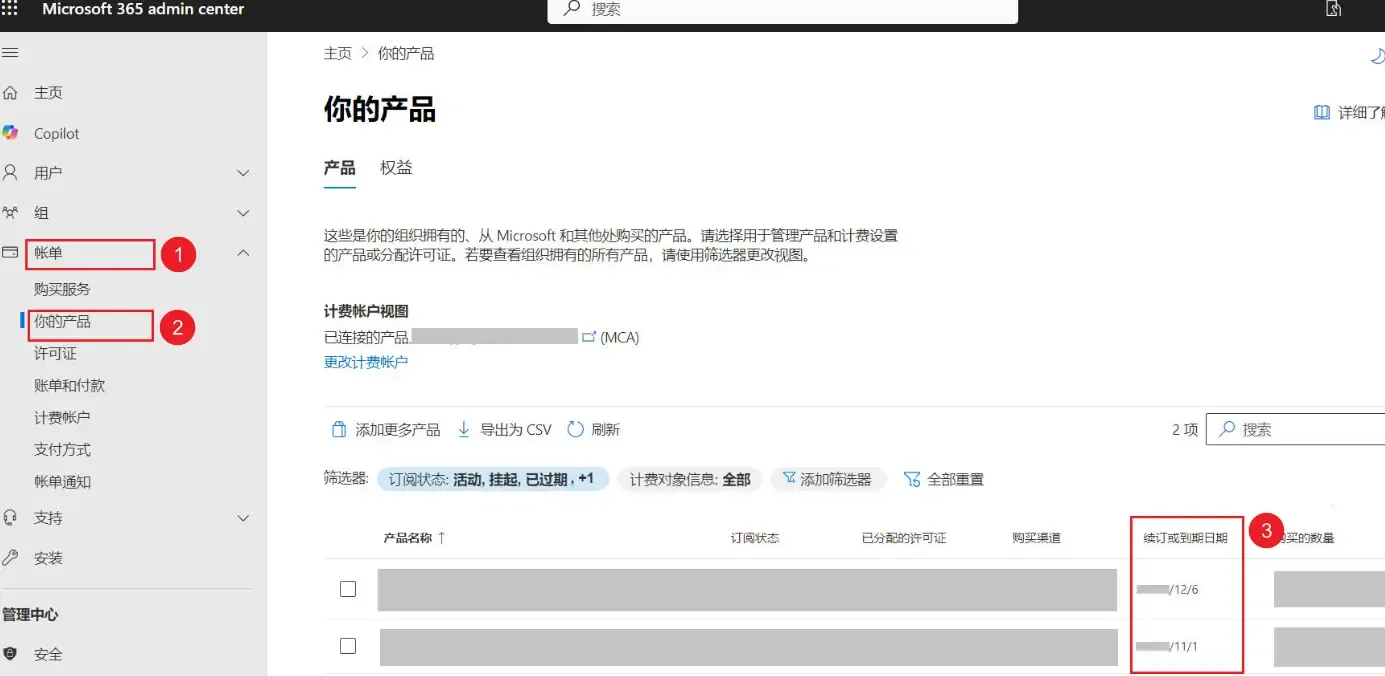Open 支付方式 in the sidebar
The width and height of the screenshot is (1385, 676).
[62, 450]
